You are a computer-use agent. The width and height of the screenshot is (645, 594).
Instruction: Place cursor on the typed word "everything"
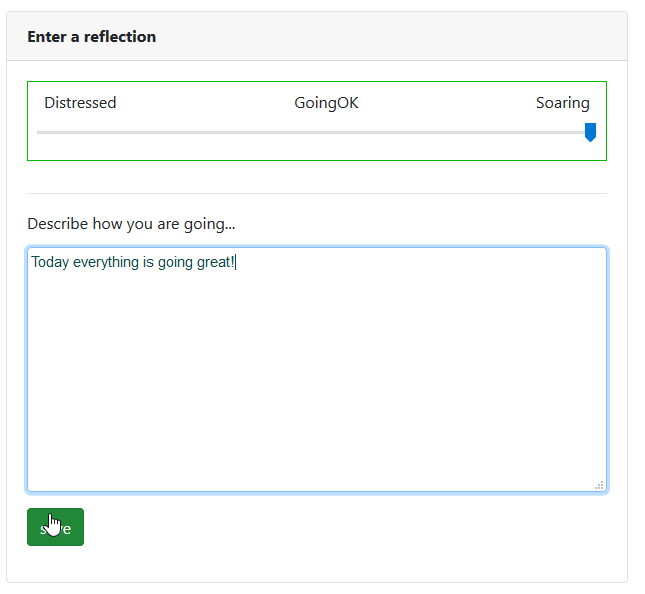coord(107,263)
